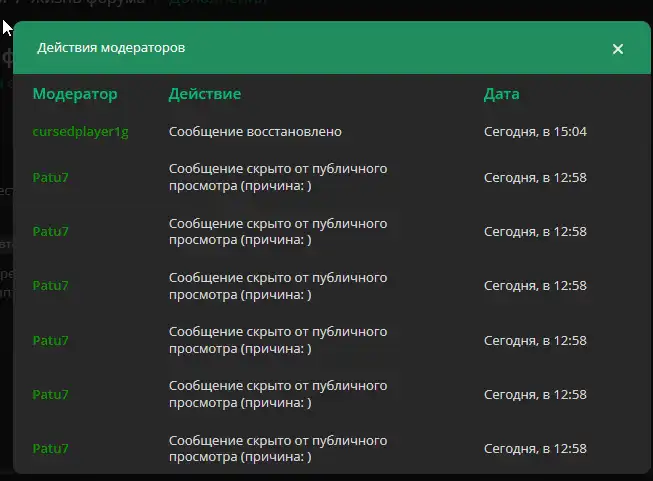Click the 'Действия модераторов' dialog title
The height and width of the screenshot is (481, 653).
coord(110,48)
